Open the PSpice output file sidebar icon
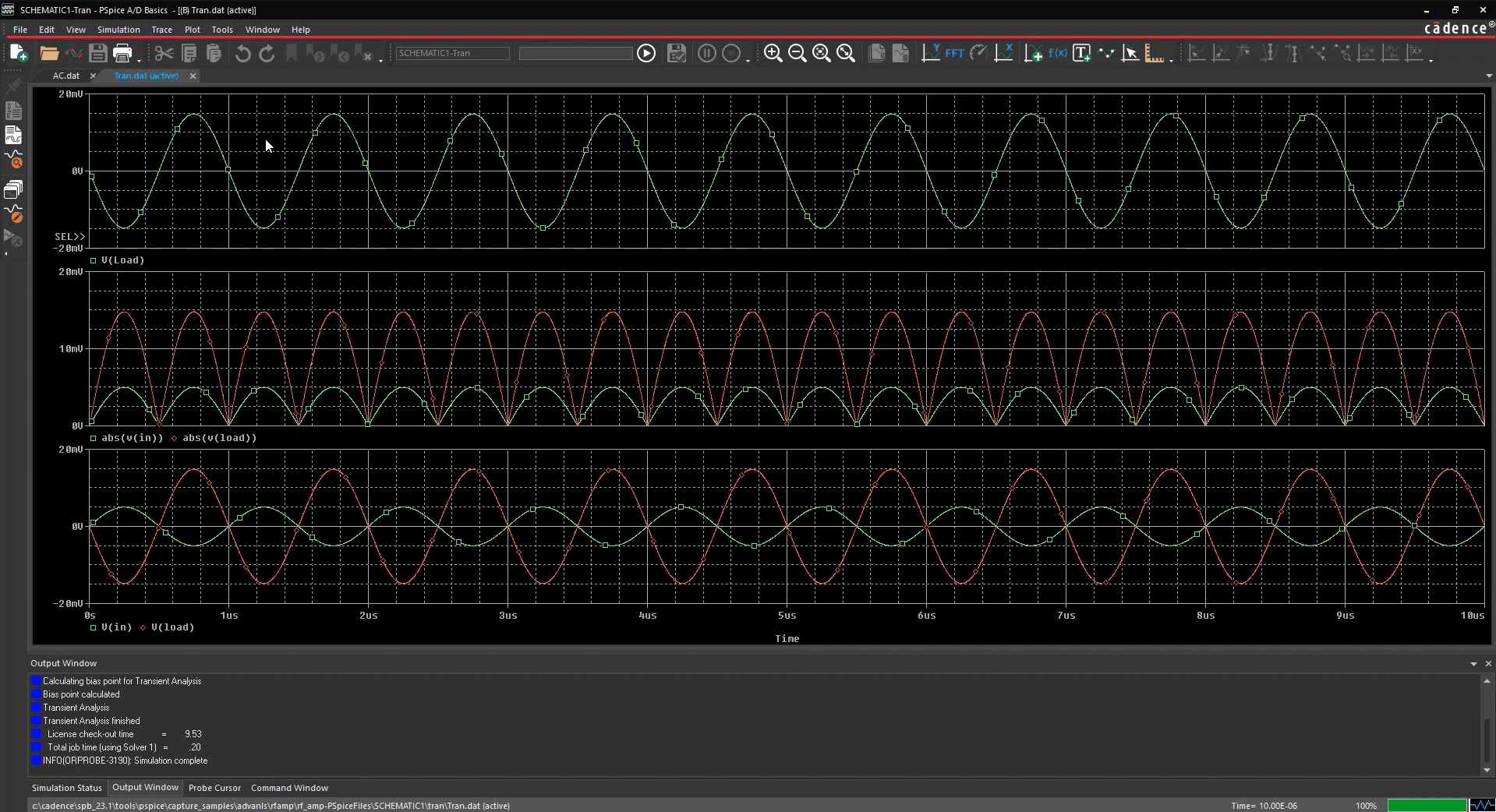Viewport: 1496px width, 812px height. (x=13, y=111)
